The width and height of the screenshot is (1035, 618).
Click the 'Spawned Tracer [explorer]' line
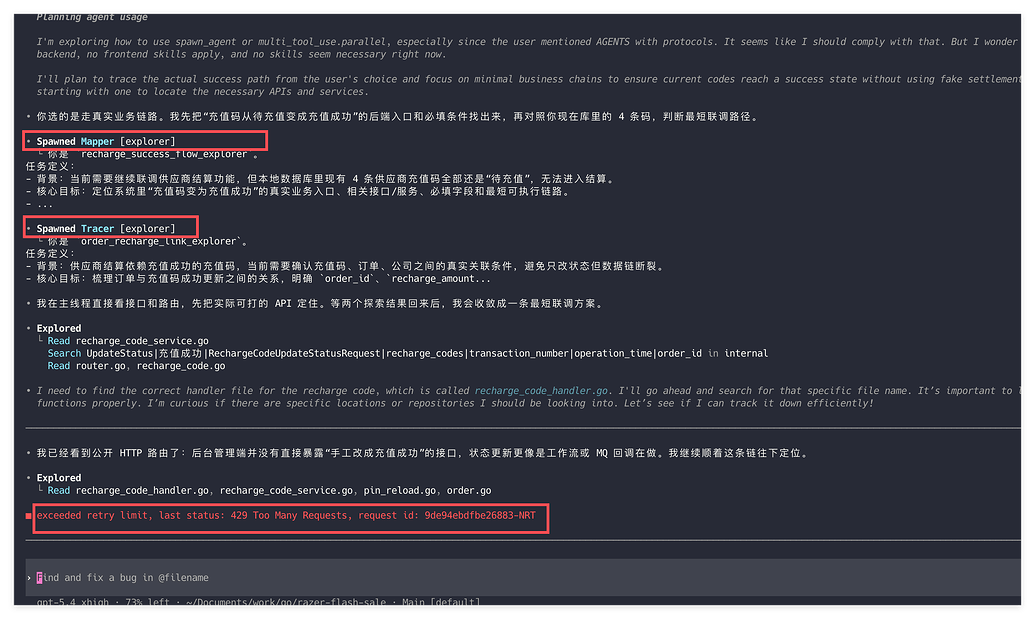(106, 228)
